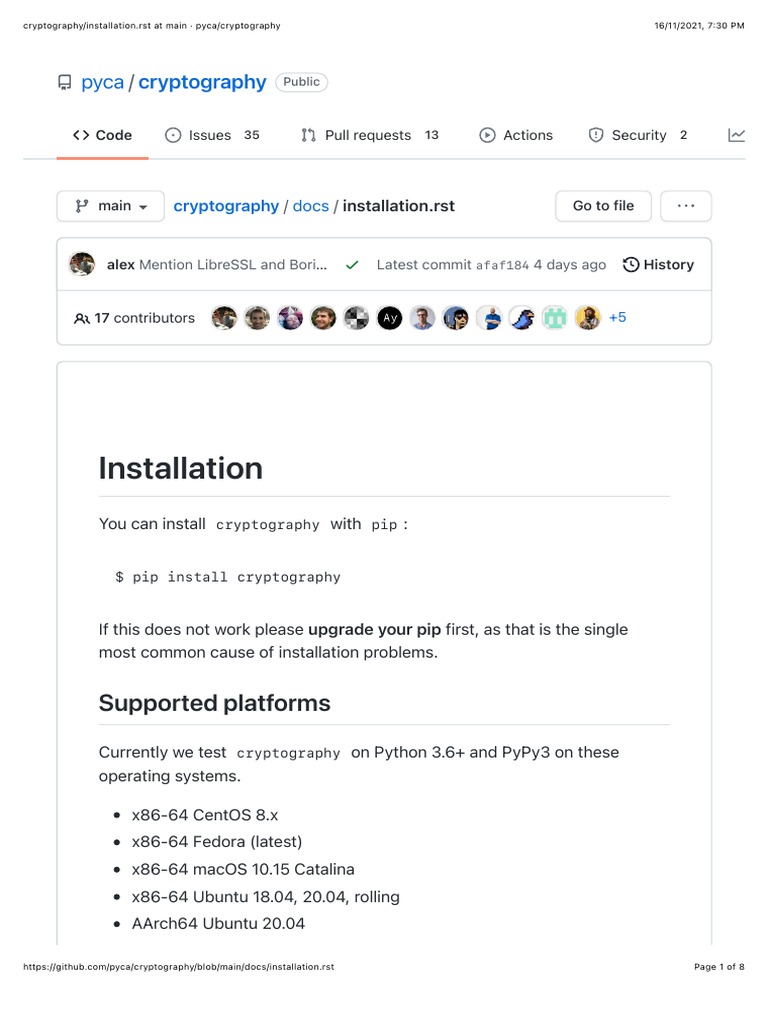The height and width of the screenshot is (1024, 768).
Task: Open the three-dots more options menu
Action: (x=686, y=206)
